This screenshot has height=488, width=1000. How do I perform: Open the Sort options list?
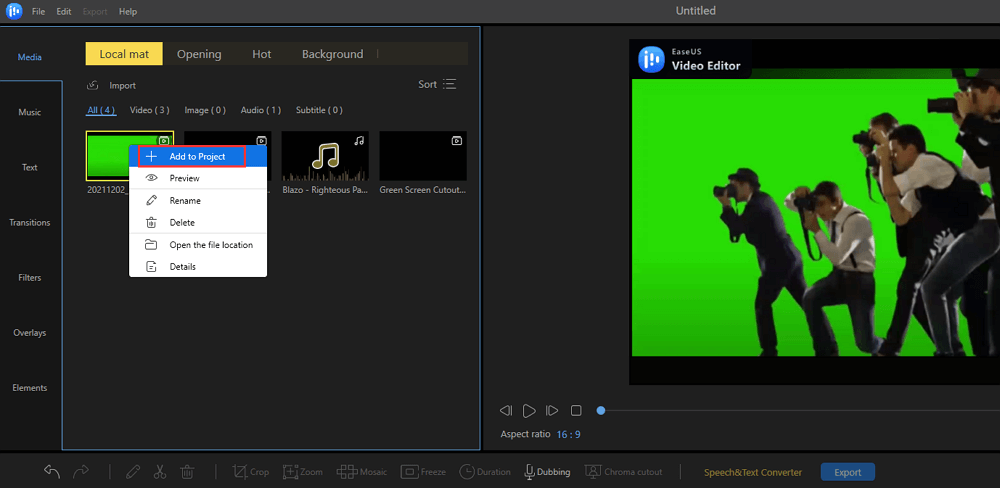[437, 85]
